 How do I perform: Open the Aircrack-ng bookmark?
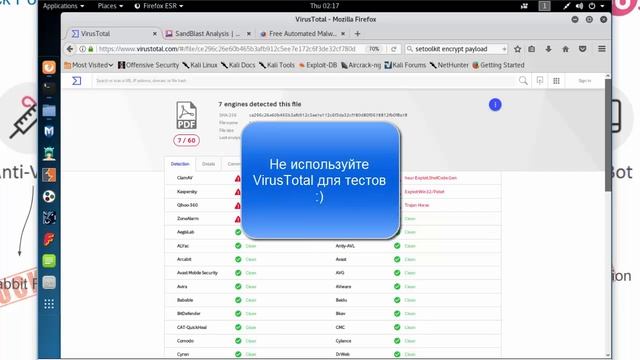(361, 65)
